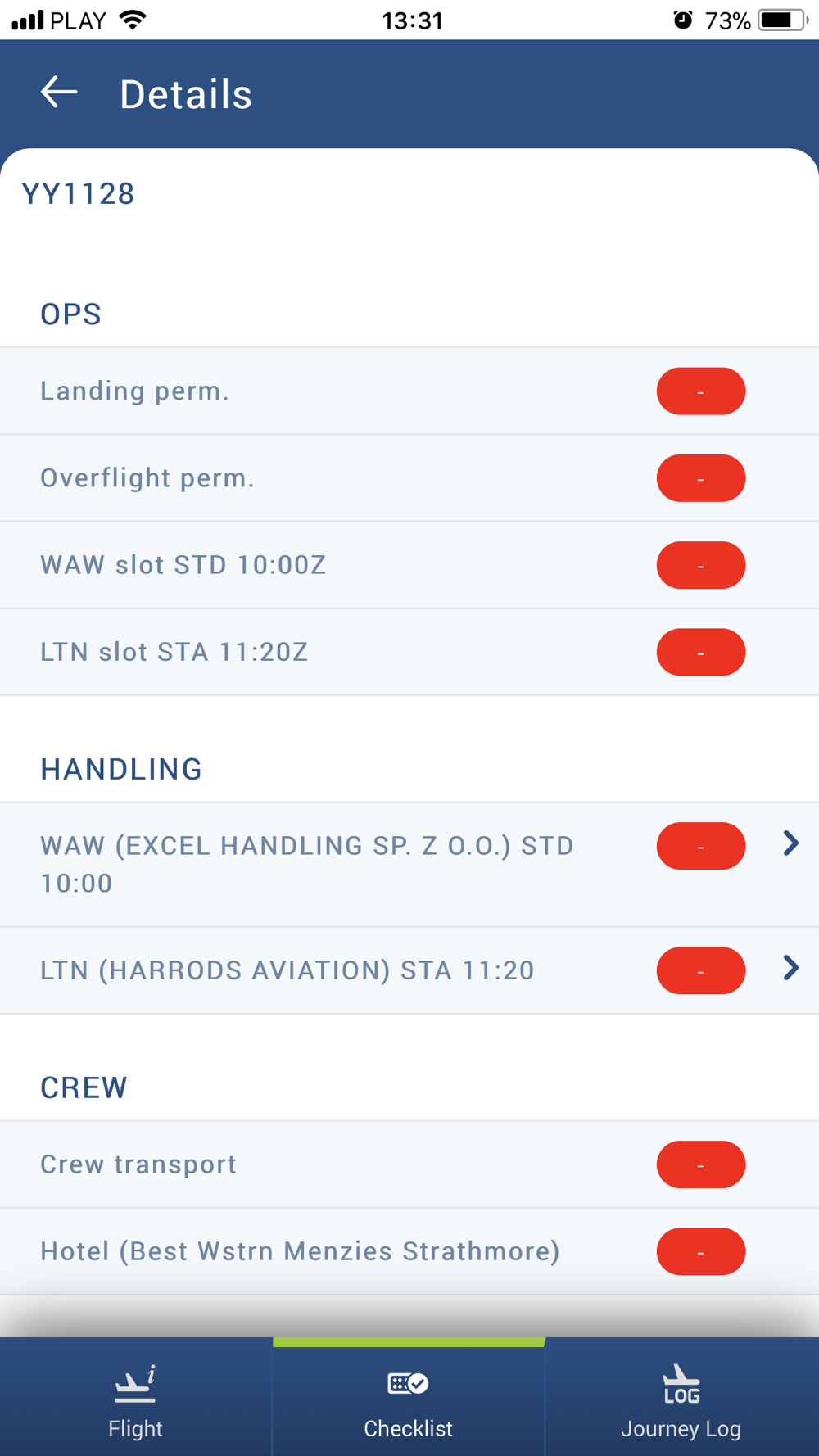Toggle the Overflight perm. status pill
819x1456 pixels.
pyautogui.click(x=701, y=478)
